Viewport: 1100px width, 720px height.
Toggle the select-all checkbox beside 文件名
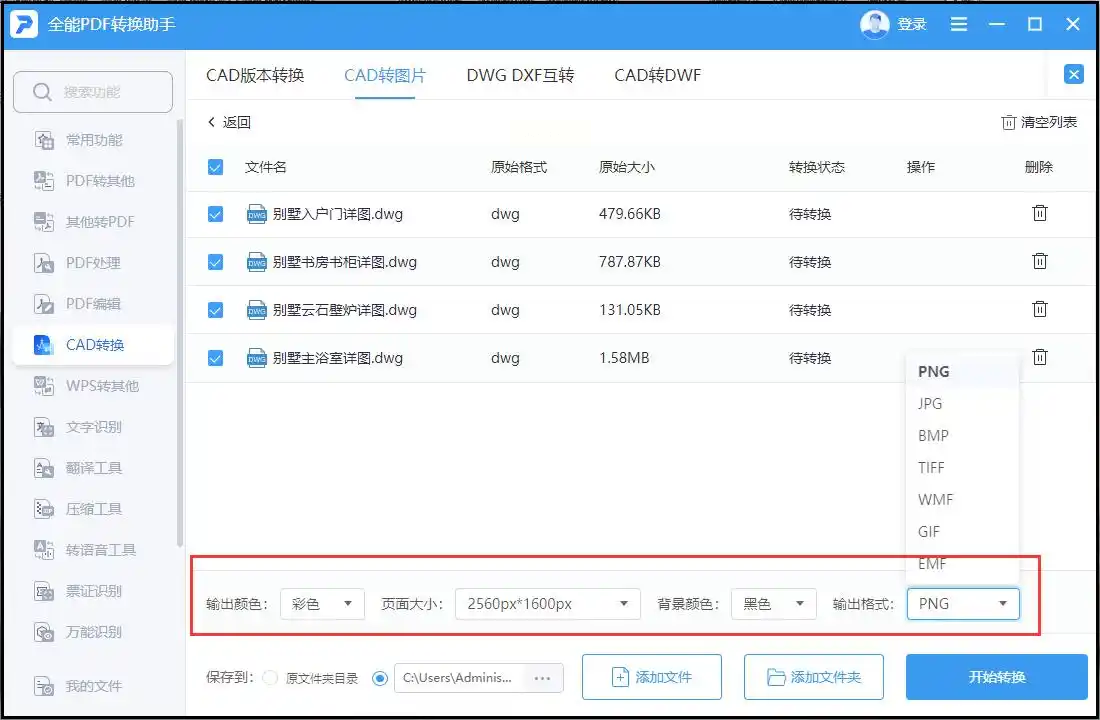(215, 167)
